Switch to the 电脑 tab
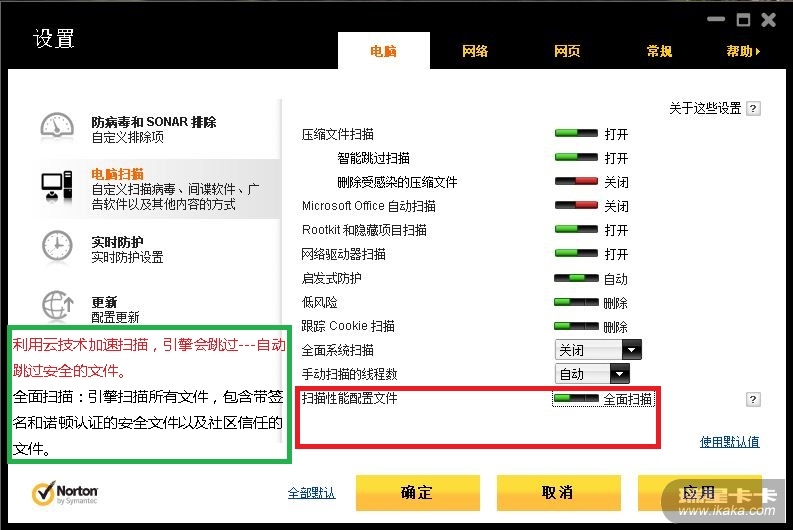 pos(384,51)
